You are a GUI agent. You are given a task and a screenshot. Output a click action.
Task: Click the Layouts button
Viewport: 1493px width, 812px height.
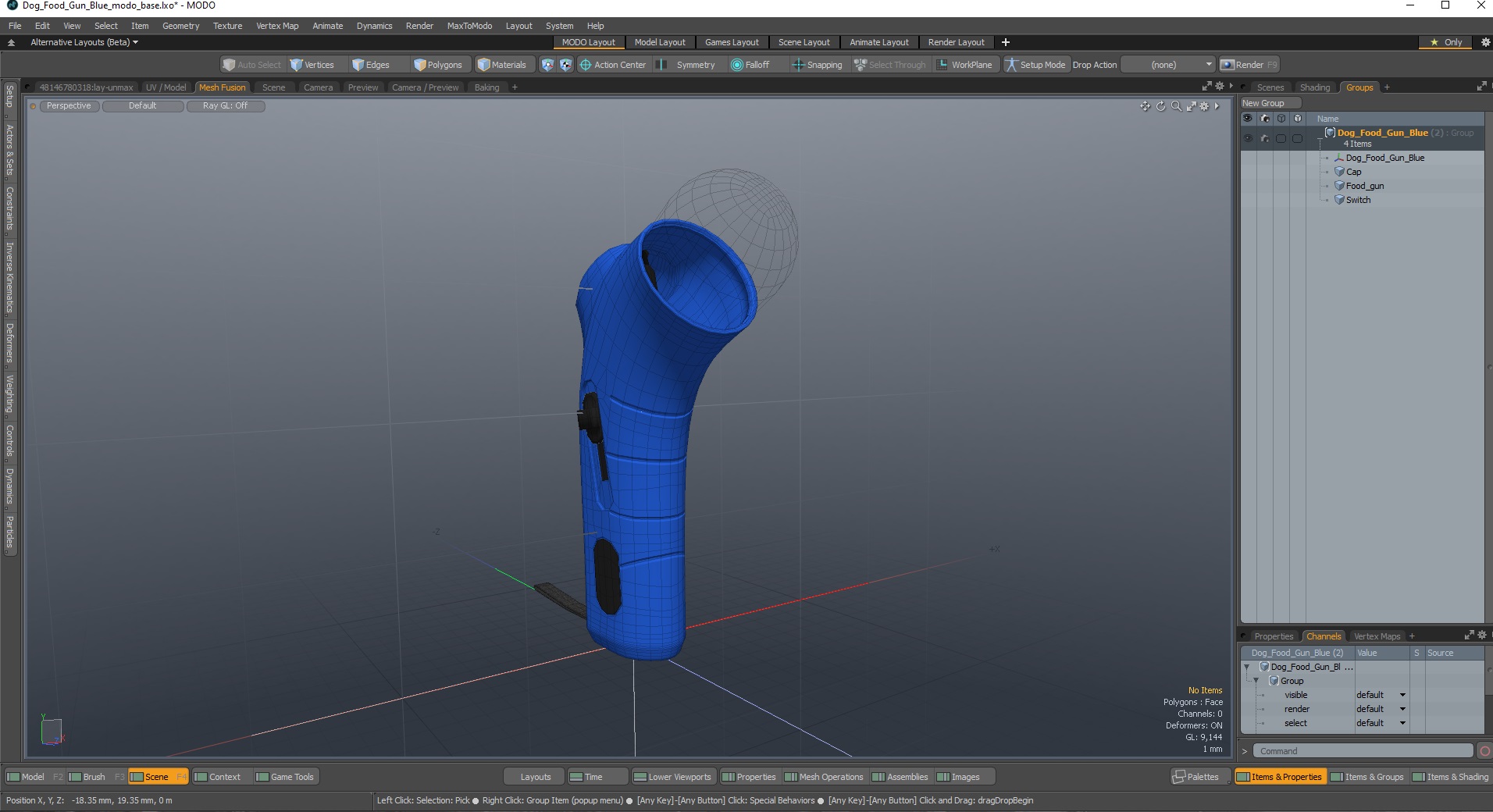pyautogui.click(x=536, y=777)
